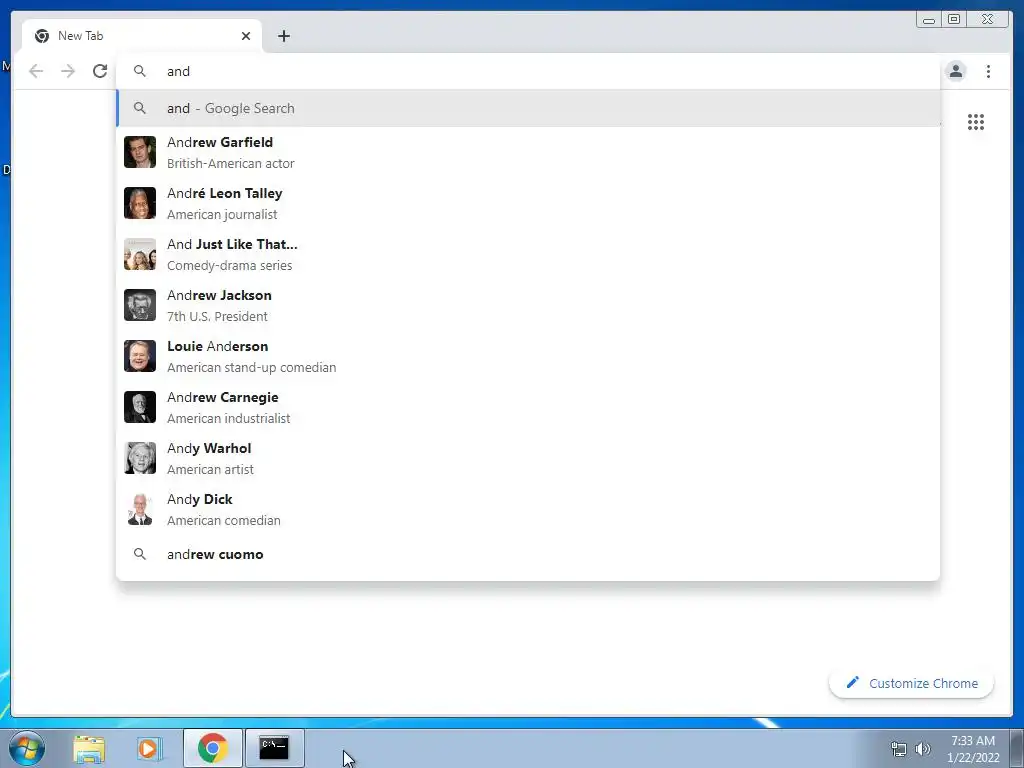Close the New Tab tab
The height and width of the screenshot is (768, 1024).
click(x=246, y=36)
